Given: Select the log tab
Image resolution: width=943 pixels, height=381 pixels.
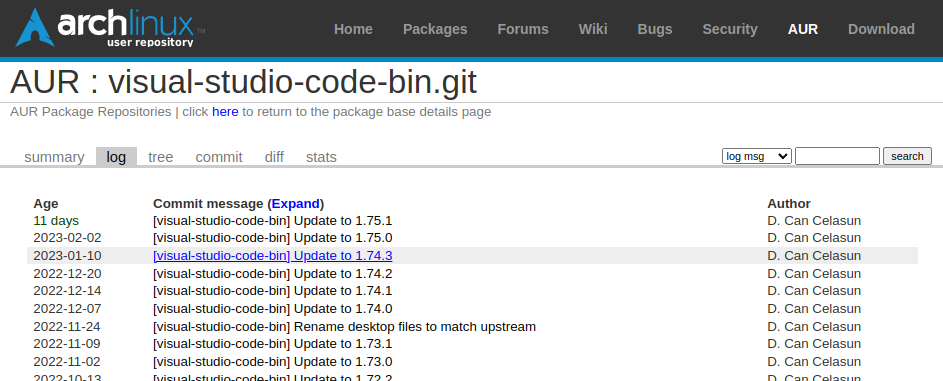Looking at the screenshot, I should (116, 157).
